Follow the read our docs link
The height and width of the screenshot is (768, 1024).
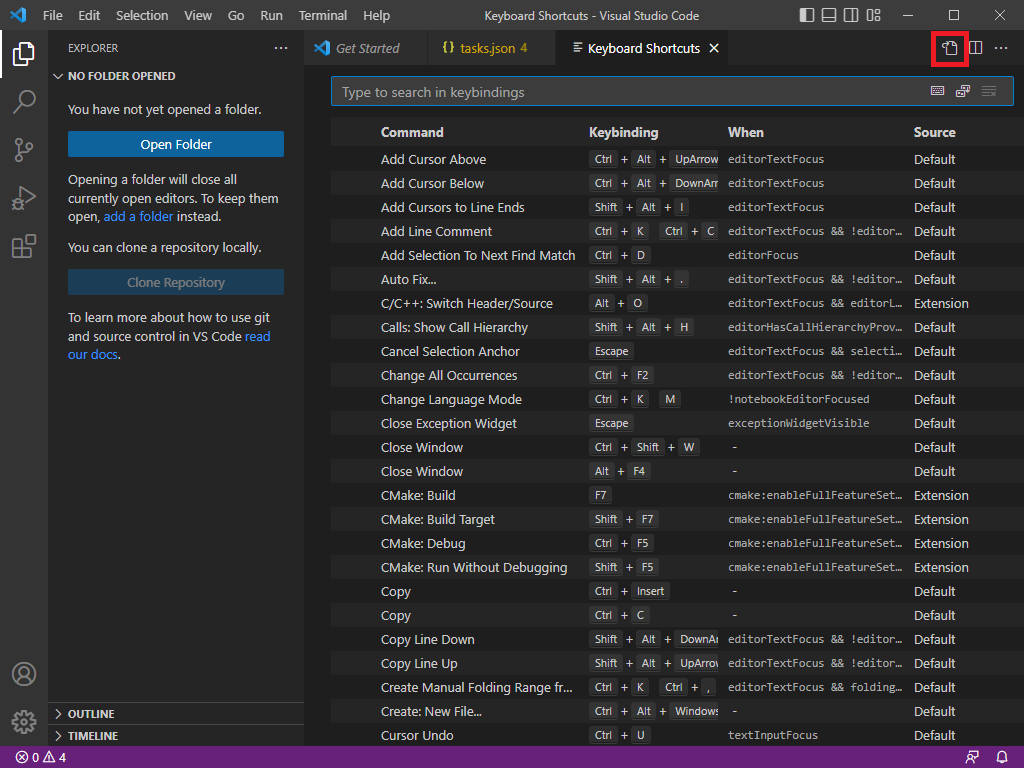click(x=168, y=345)
